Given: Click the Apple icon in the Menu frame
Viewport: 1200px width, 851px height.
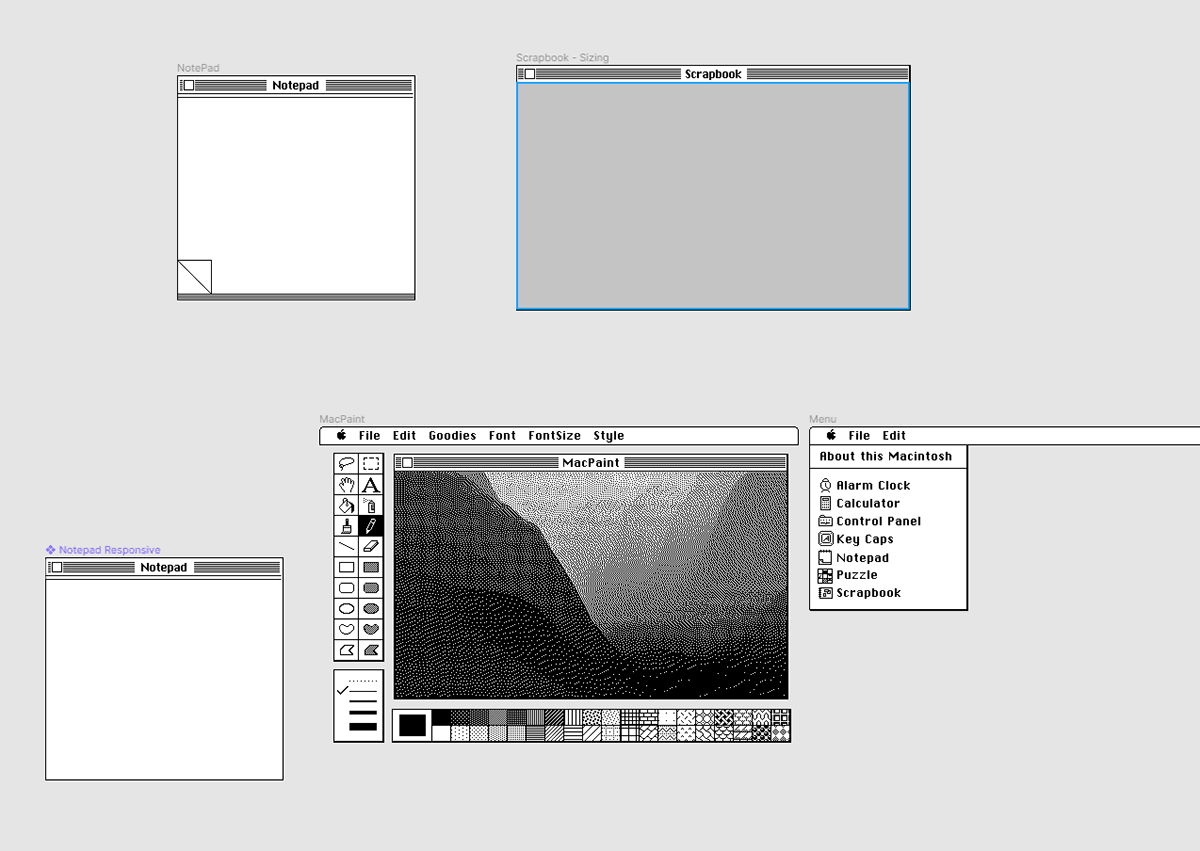Looking at the screenshot, I should (x=831, y=435).
